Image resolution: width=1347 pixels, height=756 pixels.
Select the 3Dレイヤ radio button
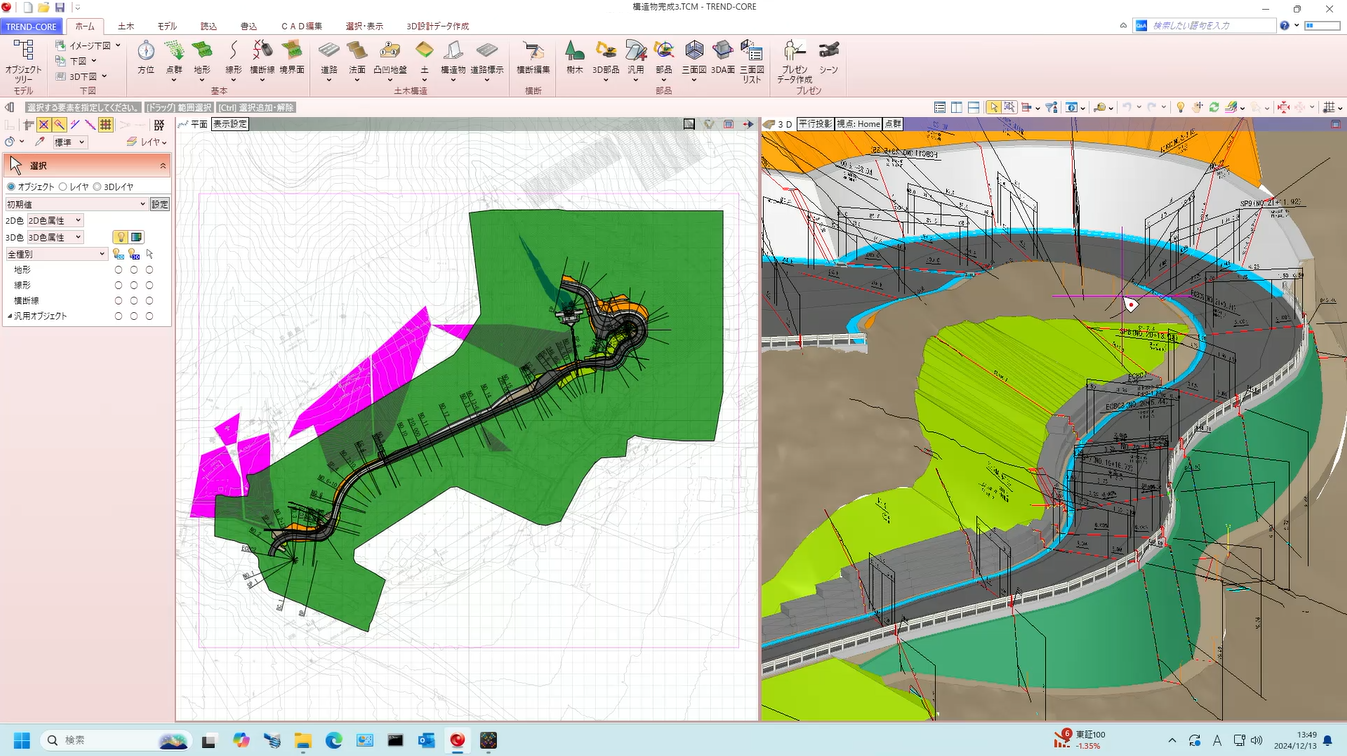tap(98, 187)
